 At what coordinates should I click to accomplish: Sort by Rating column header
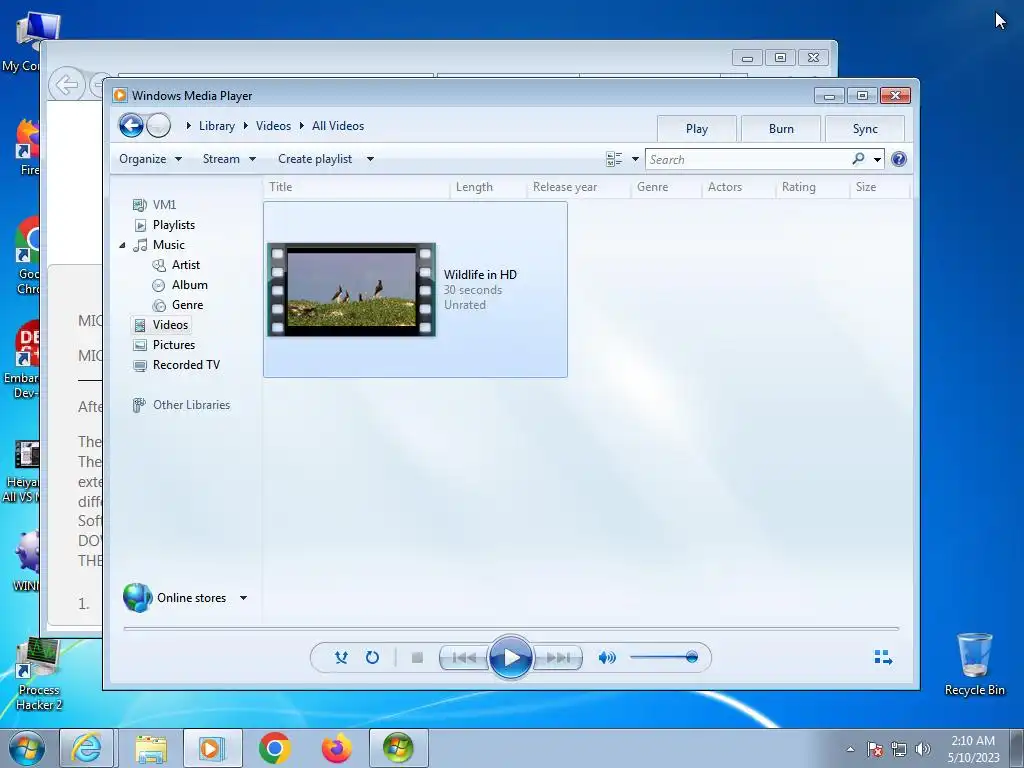[x=812, y=187]
